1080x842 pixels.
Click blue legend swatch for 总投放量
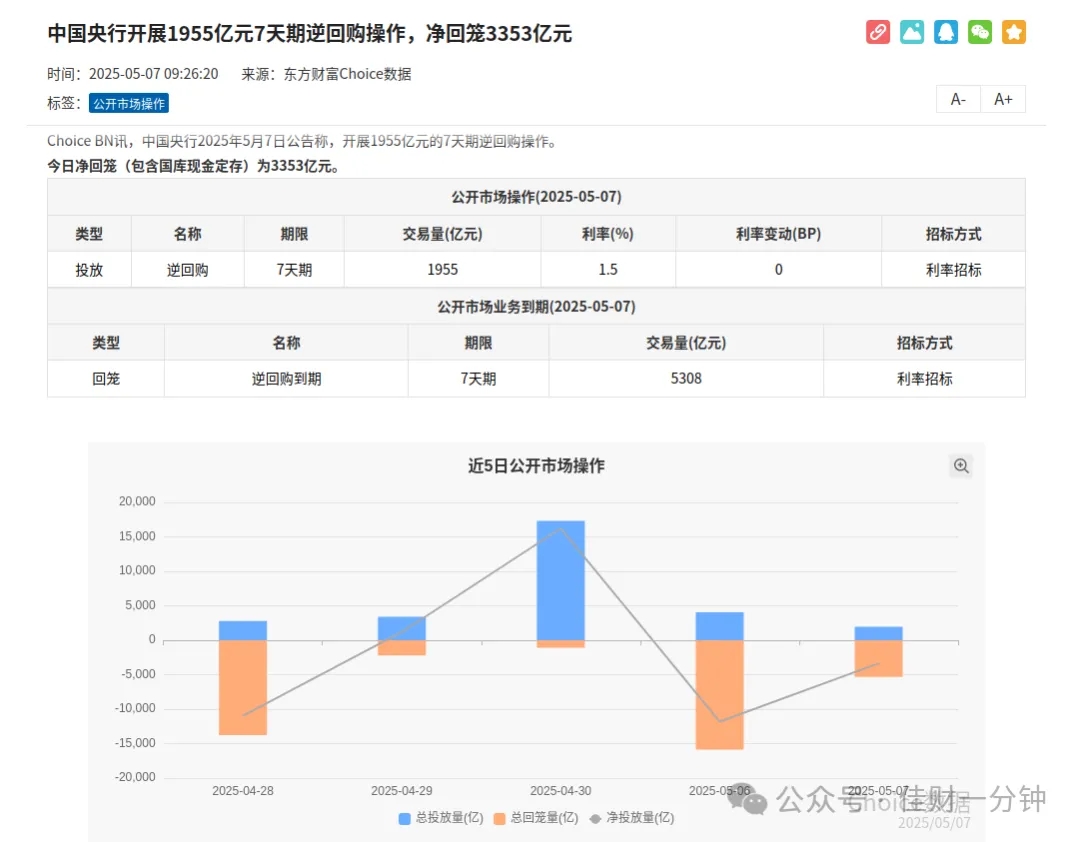404,819
